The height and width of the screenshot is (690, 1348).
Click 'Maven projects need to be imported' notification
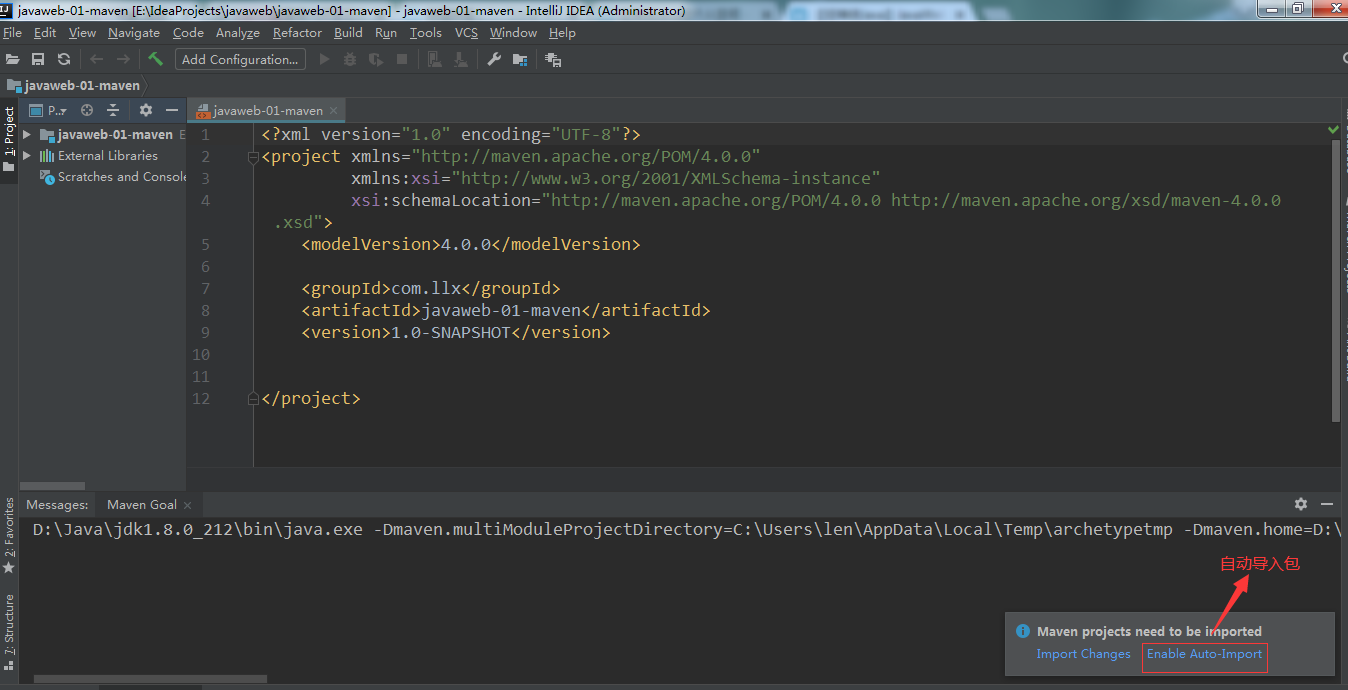click(x=1149, y=631)
